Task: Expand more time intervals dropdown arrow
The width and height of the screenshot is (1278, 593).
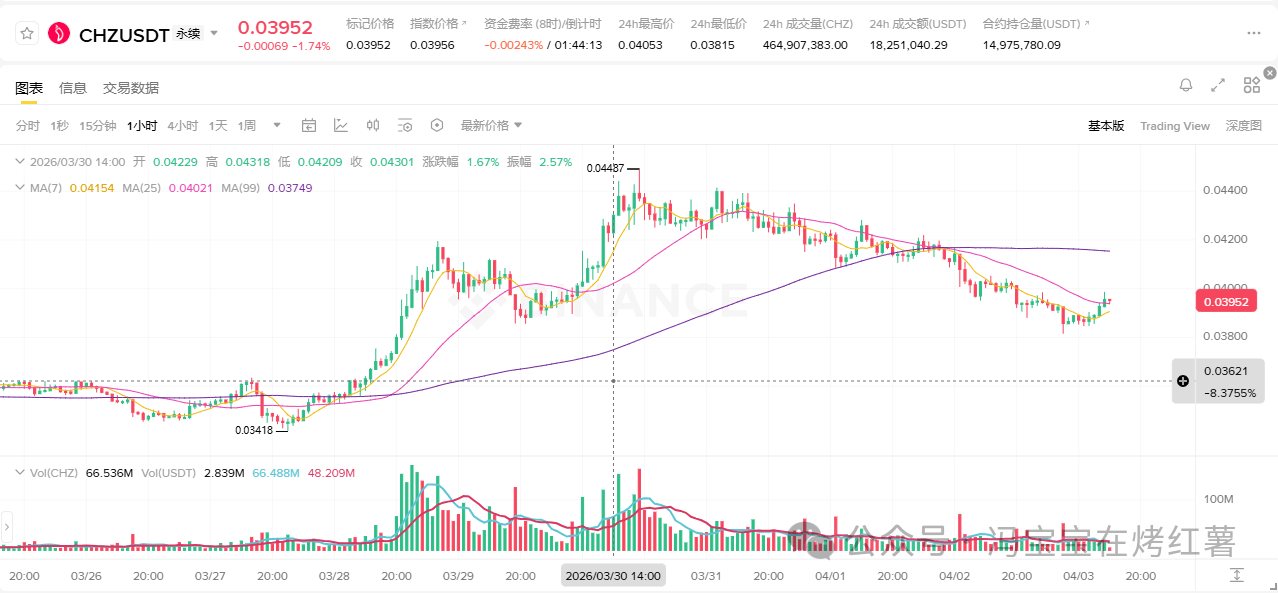Action: 277,126
